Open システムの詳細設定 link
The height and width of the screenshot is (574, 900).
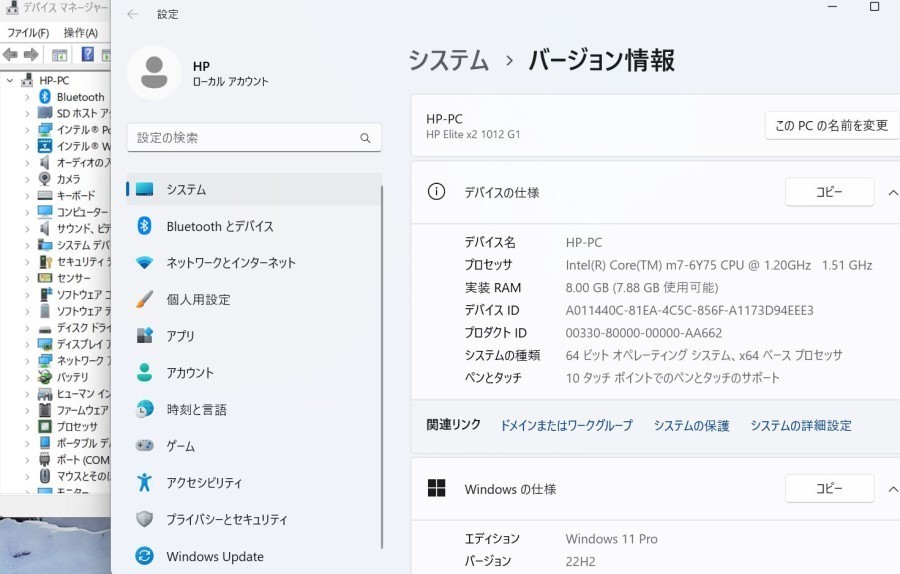tap(801, 425)
